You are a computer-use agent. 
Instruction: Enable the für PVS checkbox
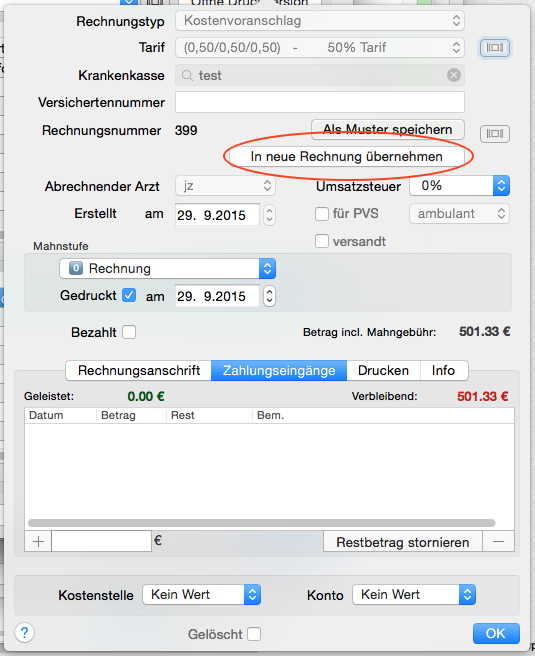tap(322, 214)
